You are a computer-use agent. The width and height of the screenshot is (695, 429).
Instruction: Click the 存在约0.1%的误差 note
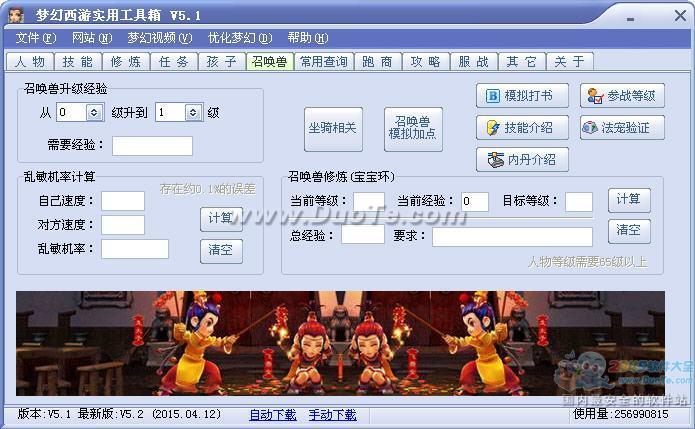click(207, 189)
